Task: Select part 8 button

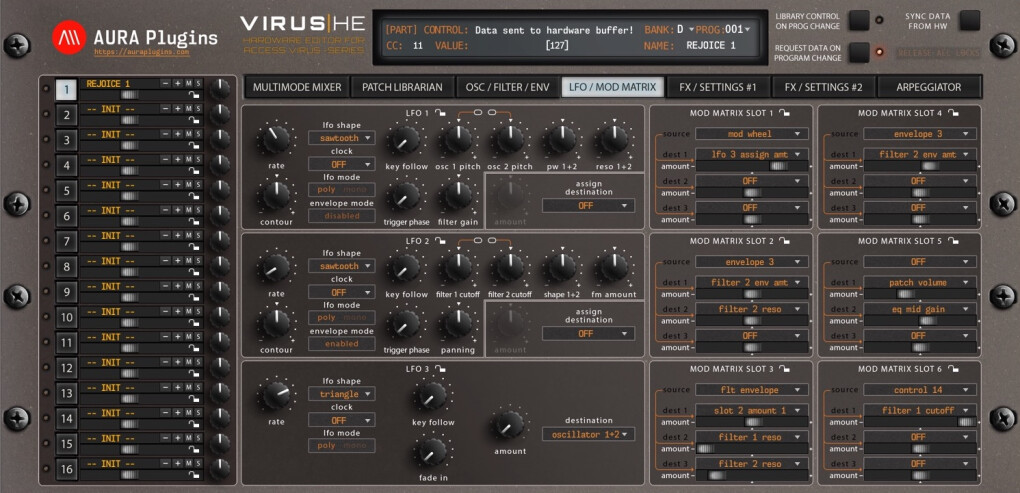Action: click(66, 267)
